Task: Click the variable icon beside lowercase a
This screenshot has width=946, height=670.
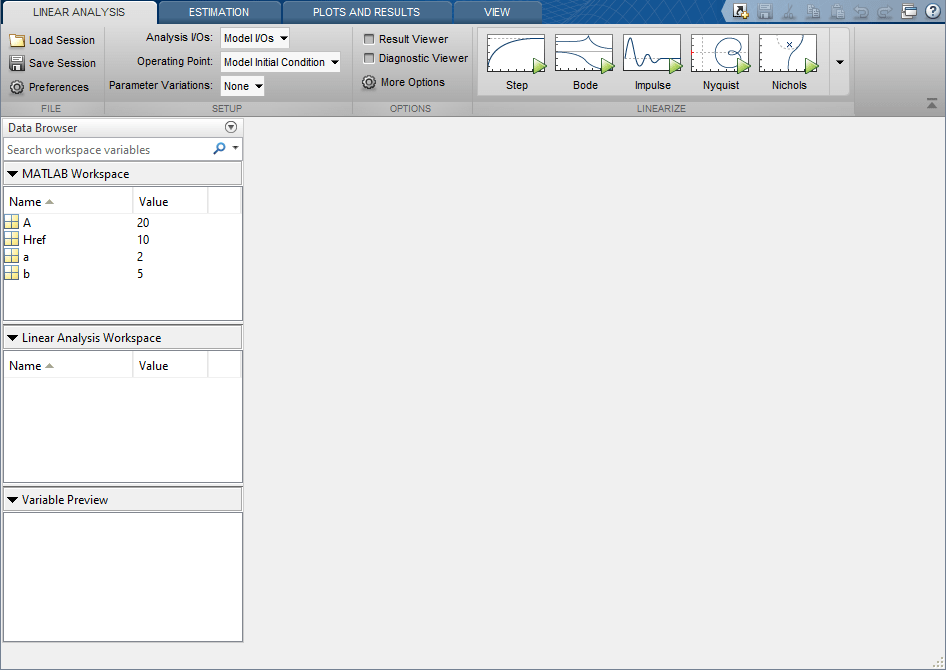Action: coord(11,256)
